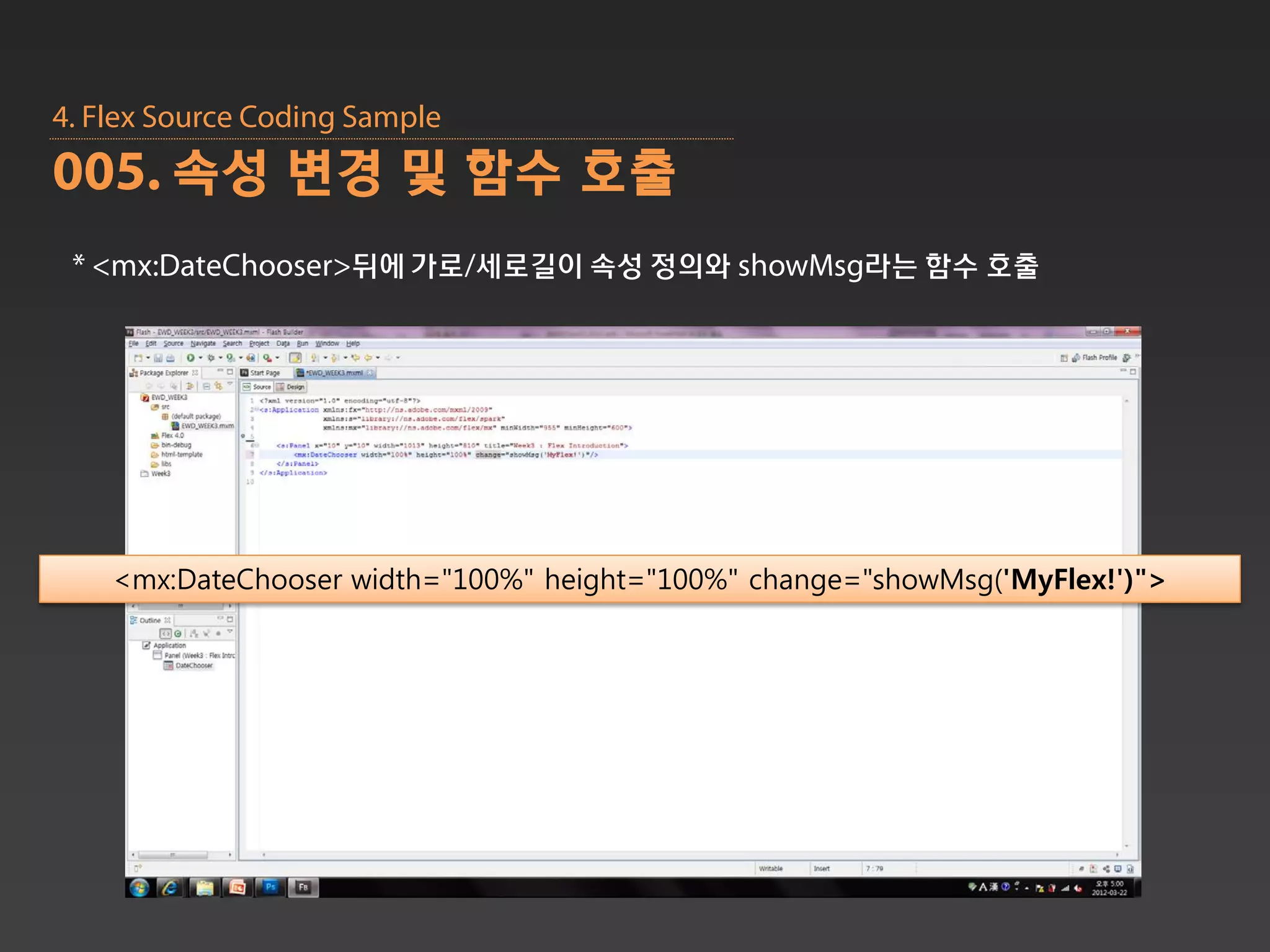Select Application in the Outline
Viewport: 1270px width, 952px height.
click(x=164, y=645)
